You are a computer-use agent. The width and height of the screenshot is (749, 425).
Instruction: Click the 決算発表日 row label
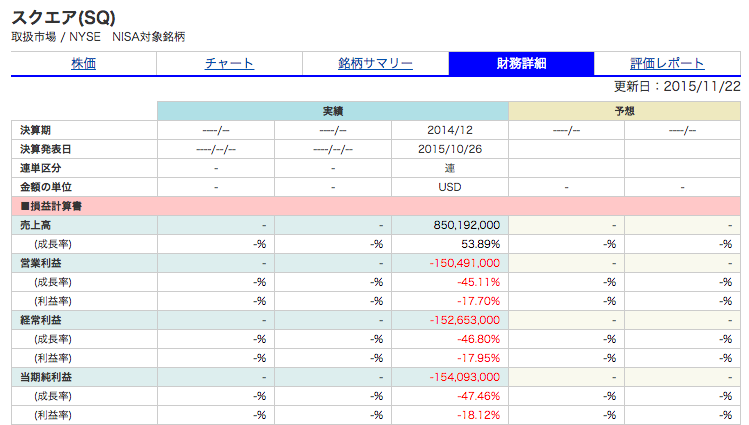point(45,149)
